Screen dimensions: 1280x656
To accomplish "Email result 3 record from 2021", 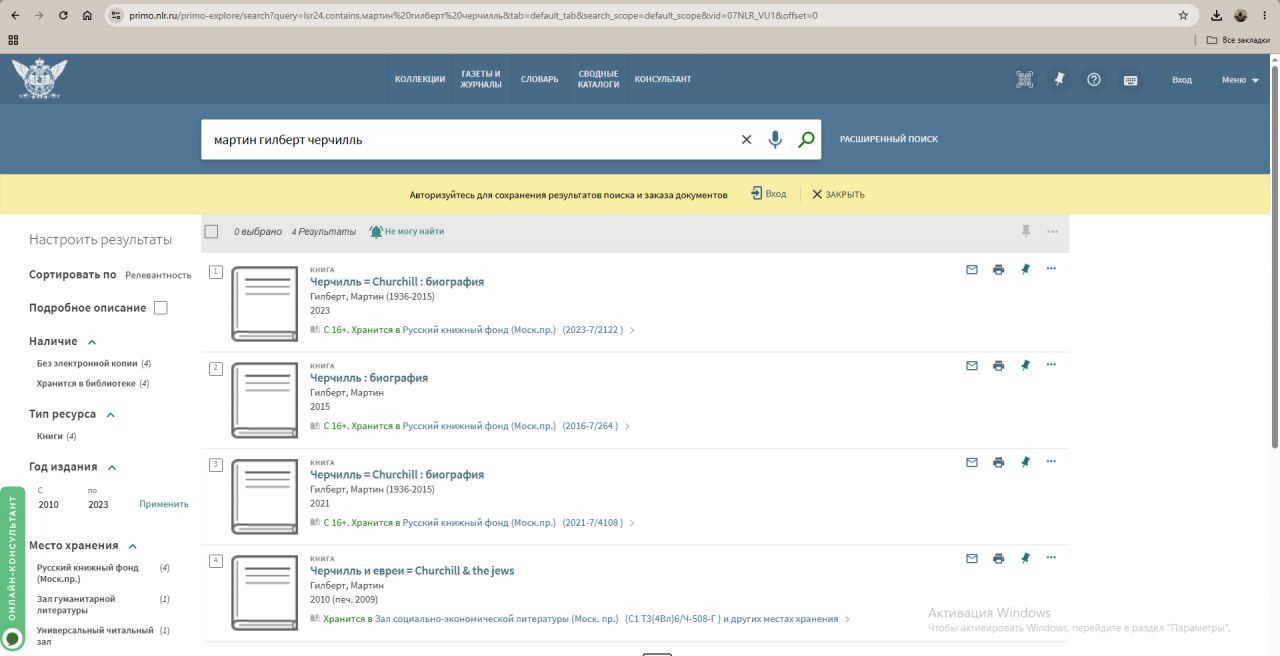I will tap(972, 462).
